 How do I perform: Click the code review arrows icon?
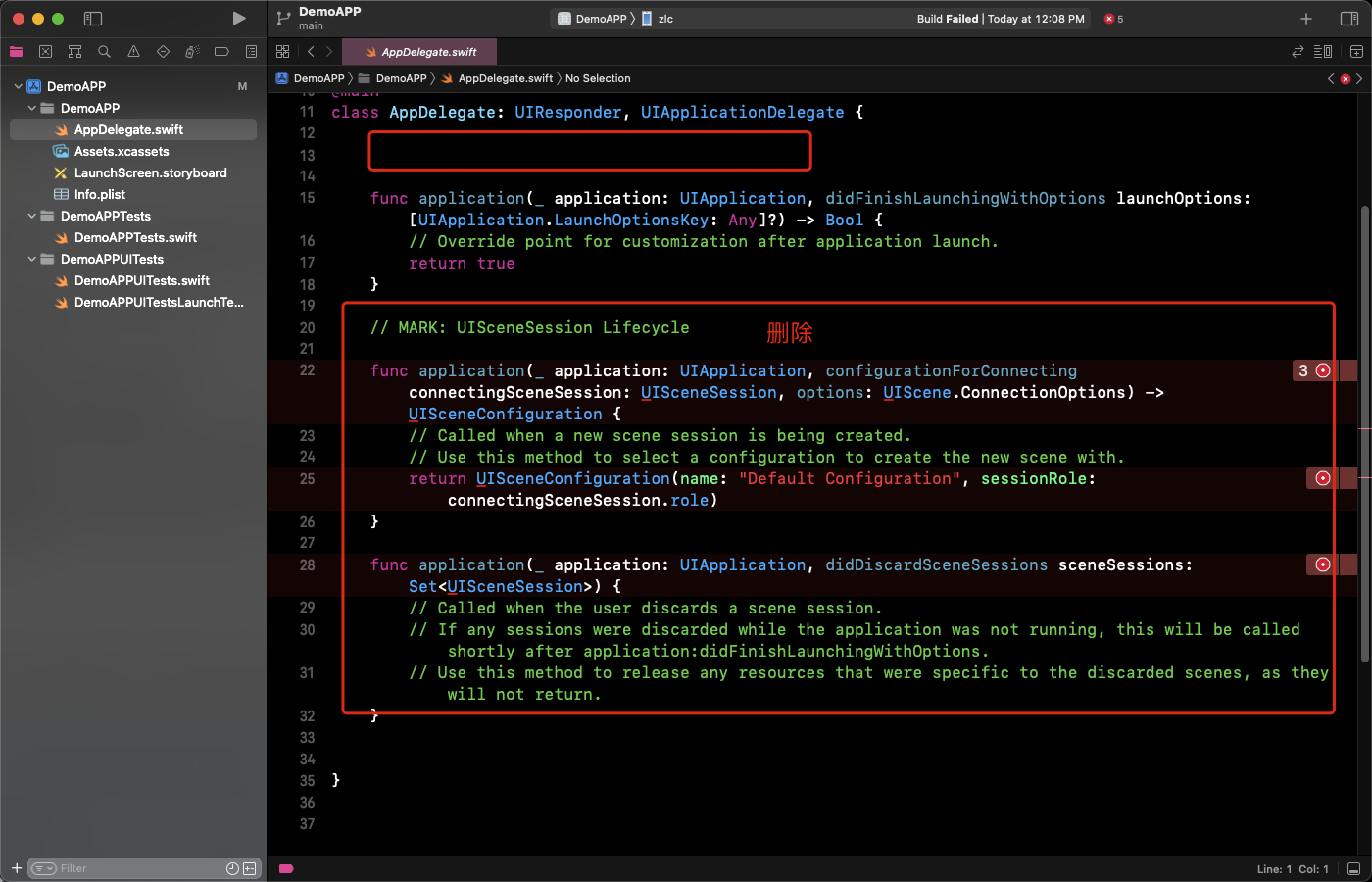point(1298,52)
